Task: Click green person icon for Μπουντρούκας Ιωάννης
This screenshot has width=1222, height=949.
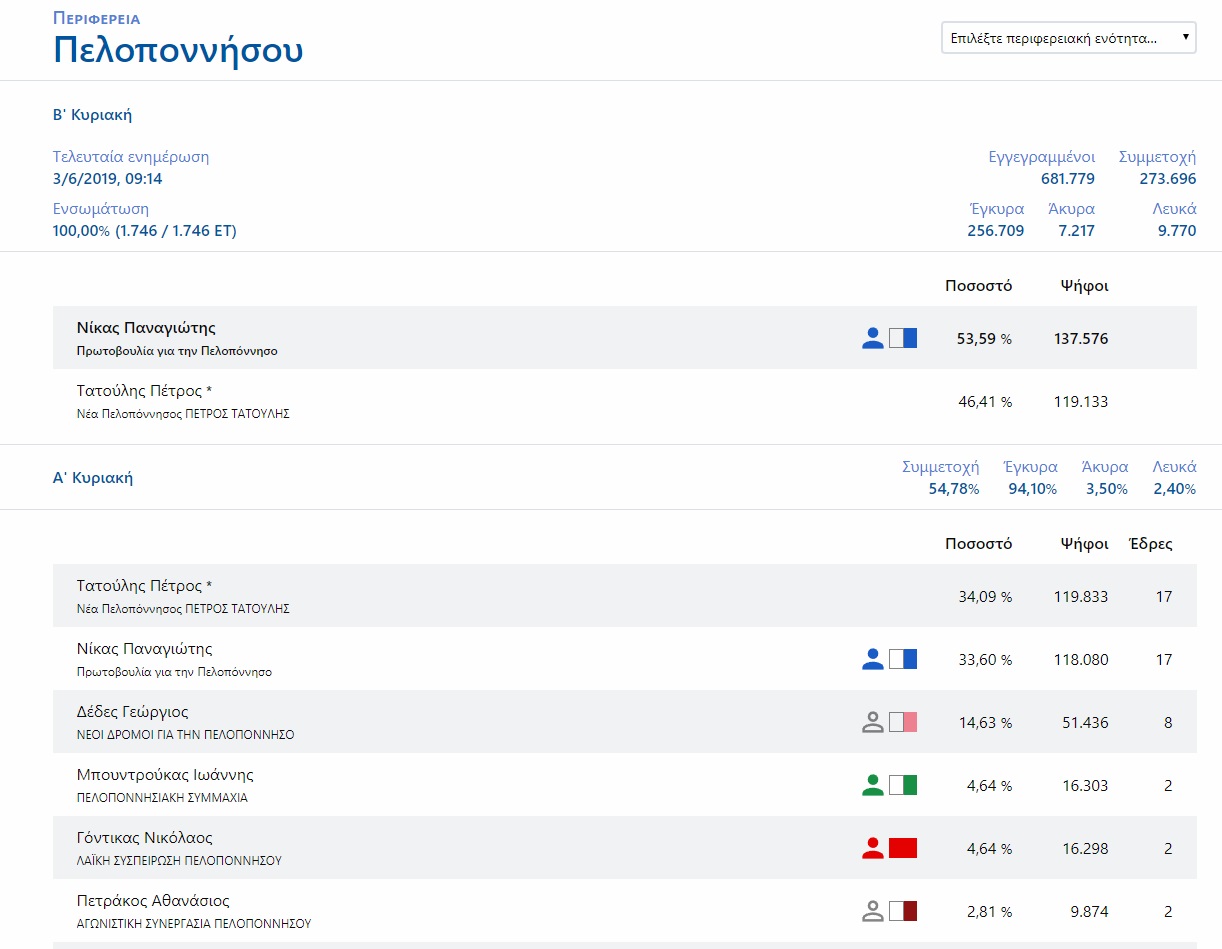Action: tap(873, 785)
